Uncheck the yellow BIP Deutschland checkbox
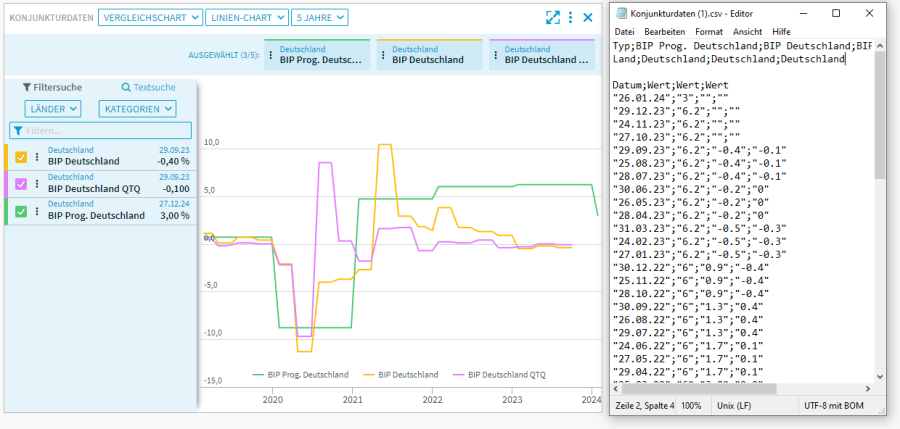 [x=21, y=156]
